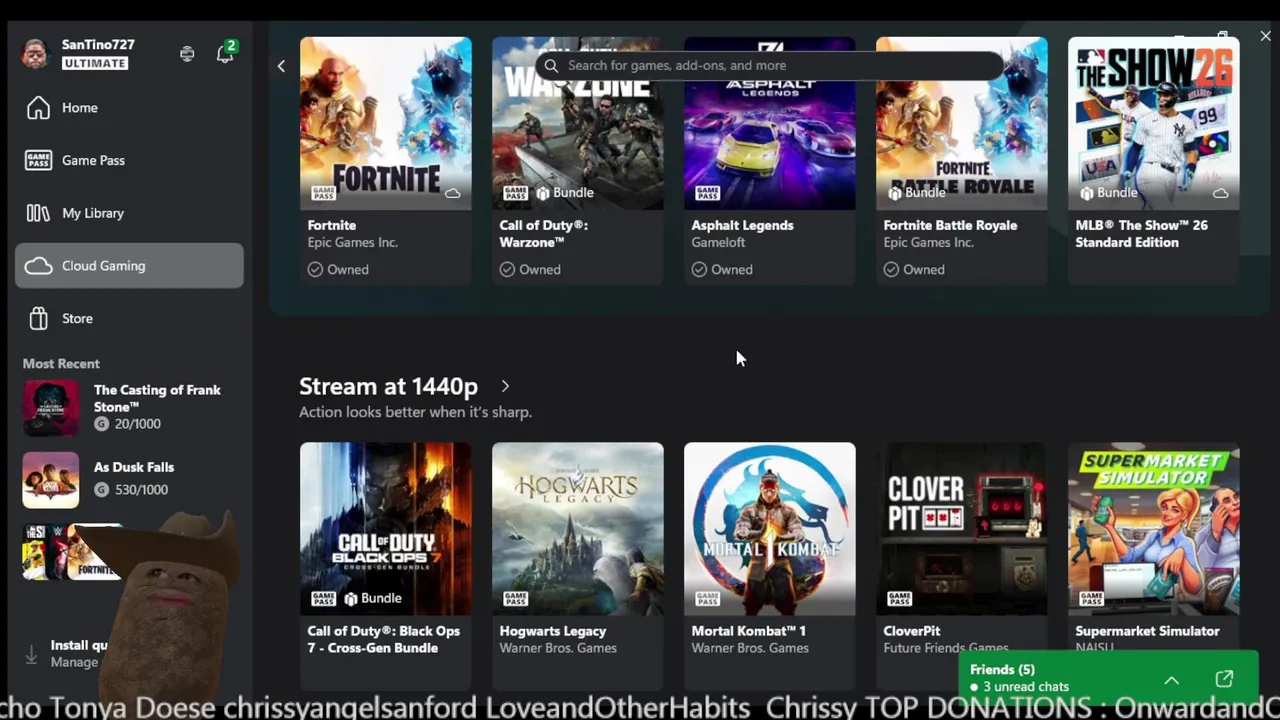Open Fortnite Battle Royale cover art
Image resolution: width=1280 pixels, height=720 pixels.
click(x=961, y=123)
